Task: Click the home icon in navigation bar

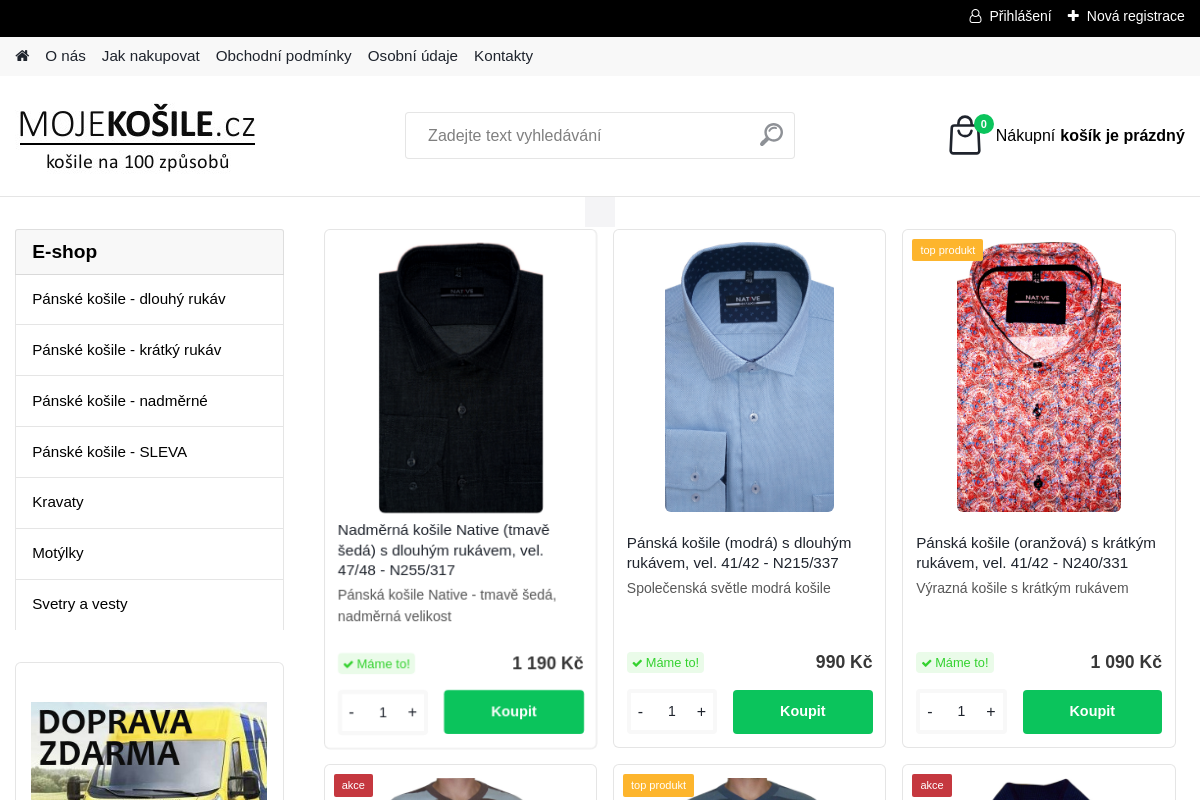Action: click(22, 56)
